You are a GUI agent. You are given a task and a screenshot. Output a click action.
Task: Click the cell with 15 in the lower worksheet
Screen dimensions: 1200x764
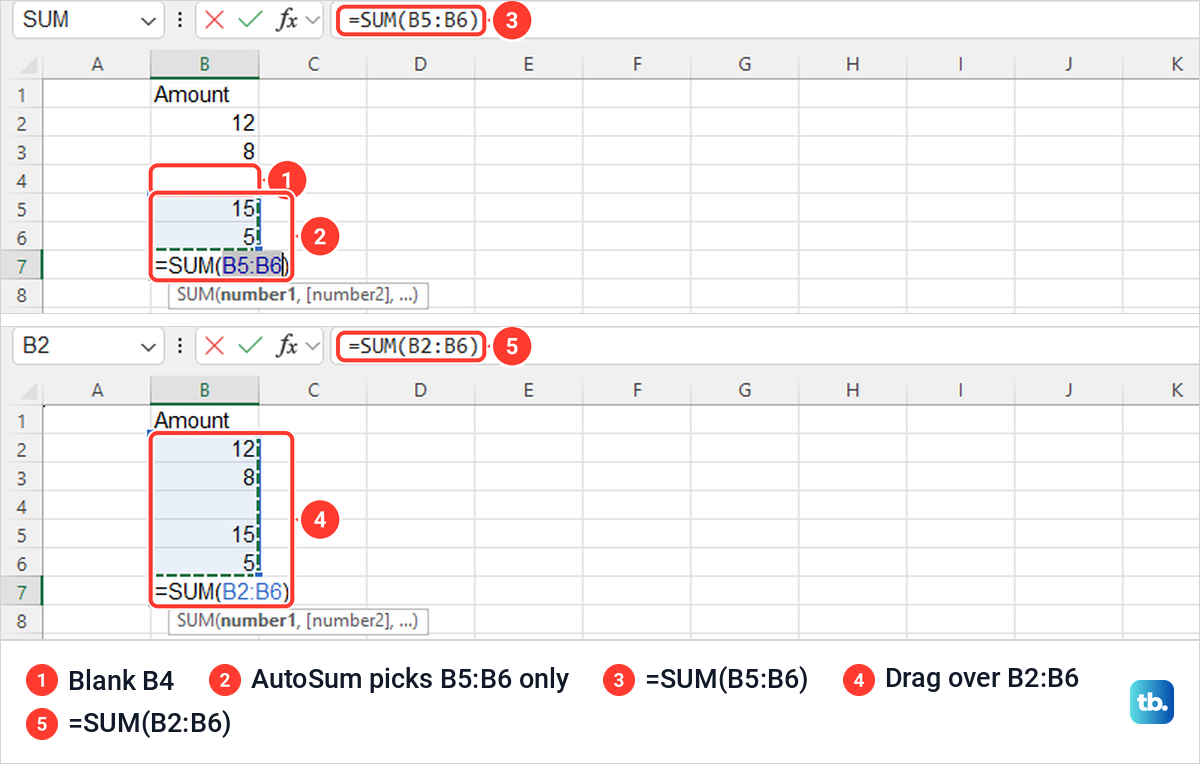205,535
